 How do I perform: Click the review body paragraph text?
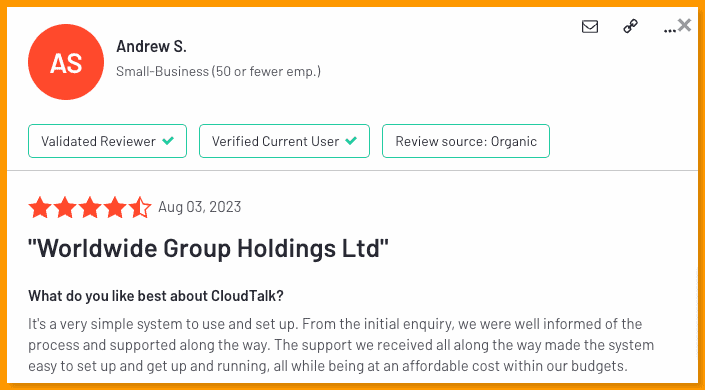[341, 345]
